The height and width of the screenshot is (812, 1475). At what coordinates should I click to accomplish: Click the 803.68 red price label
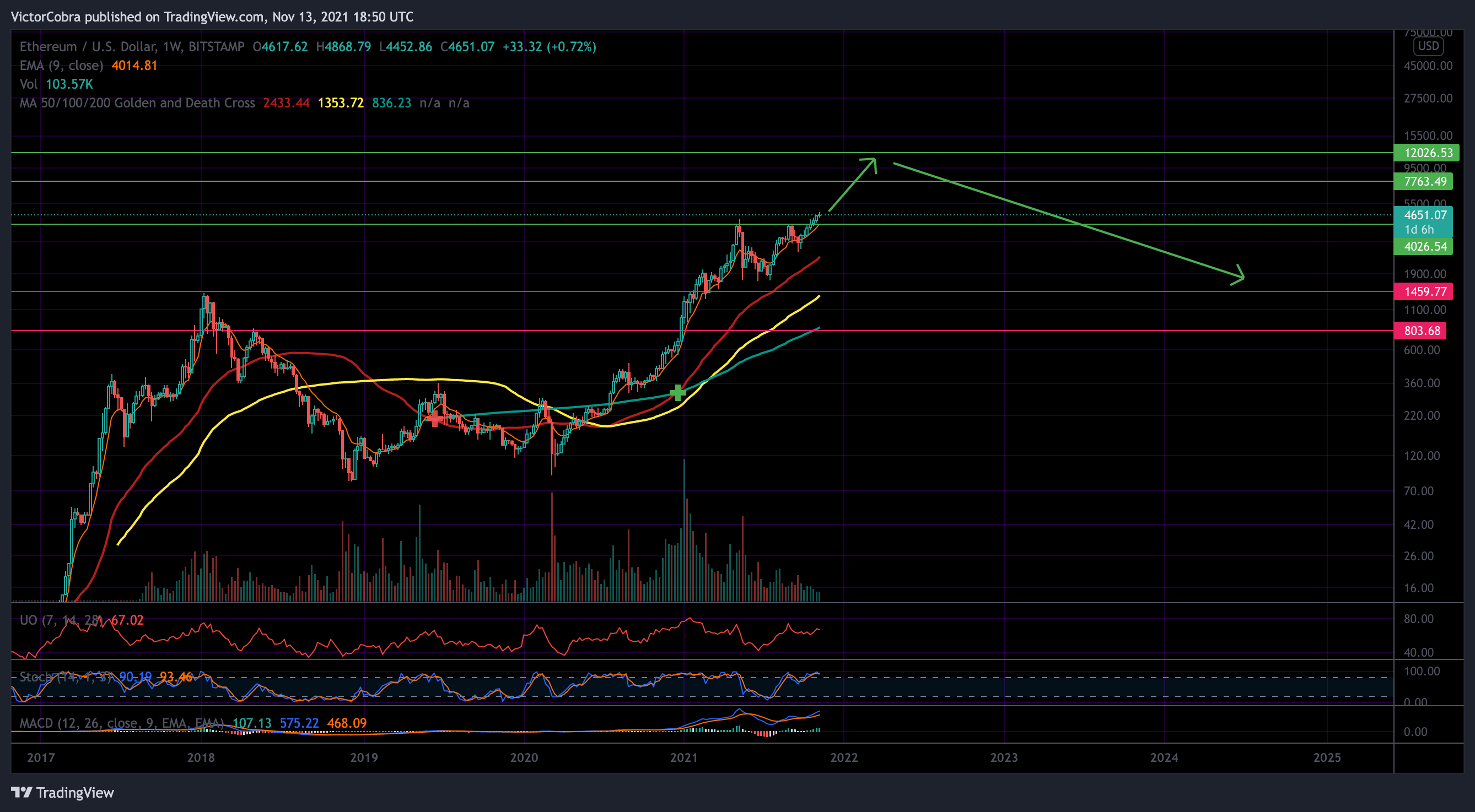click(1420, 331)
